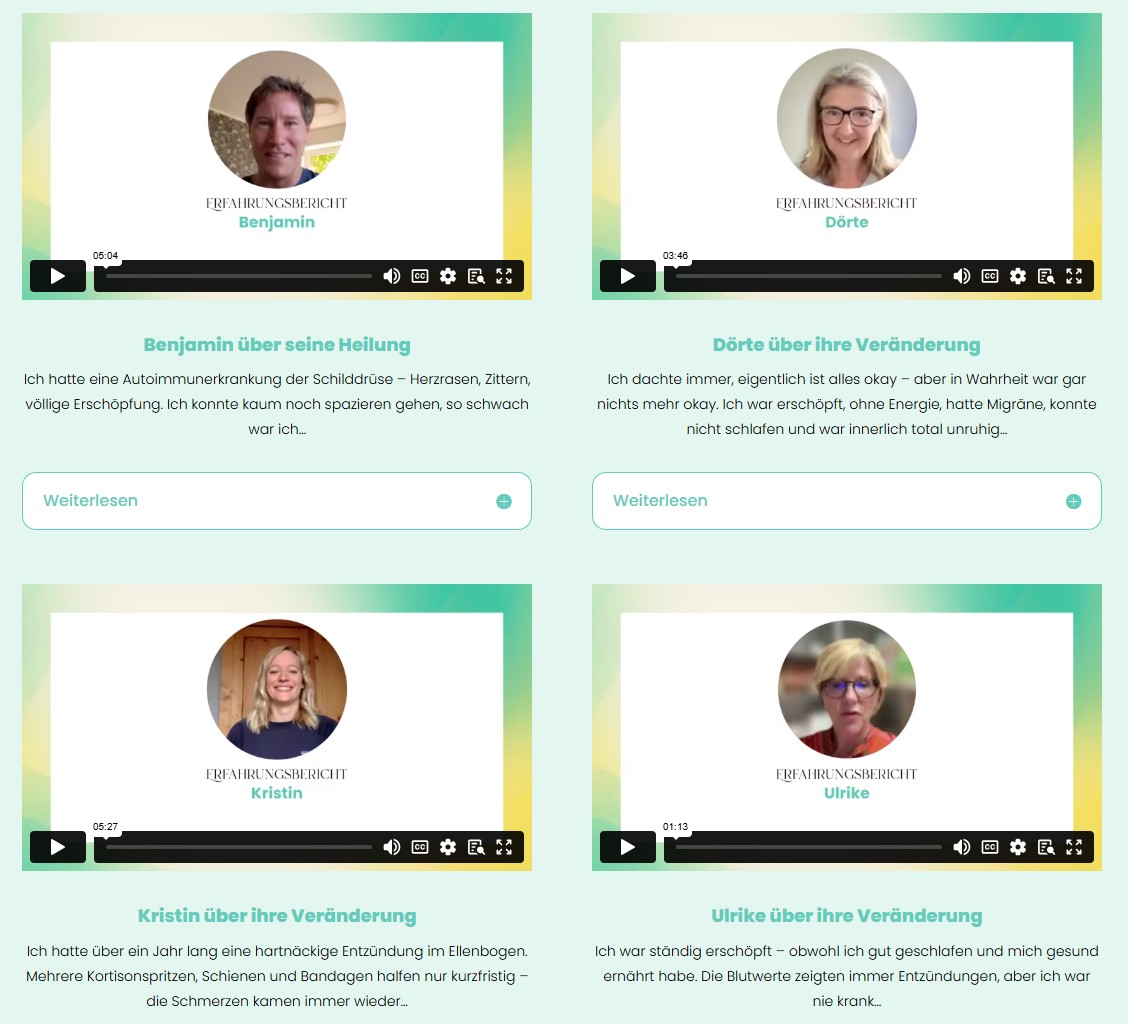Play Ulrike's testimonial video
The image size is (1128, 1024).
[627, 847]
